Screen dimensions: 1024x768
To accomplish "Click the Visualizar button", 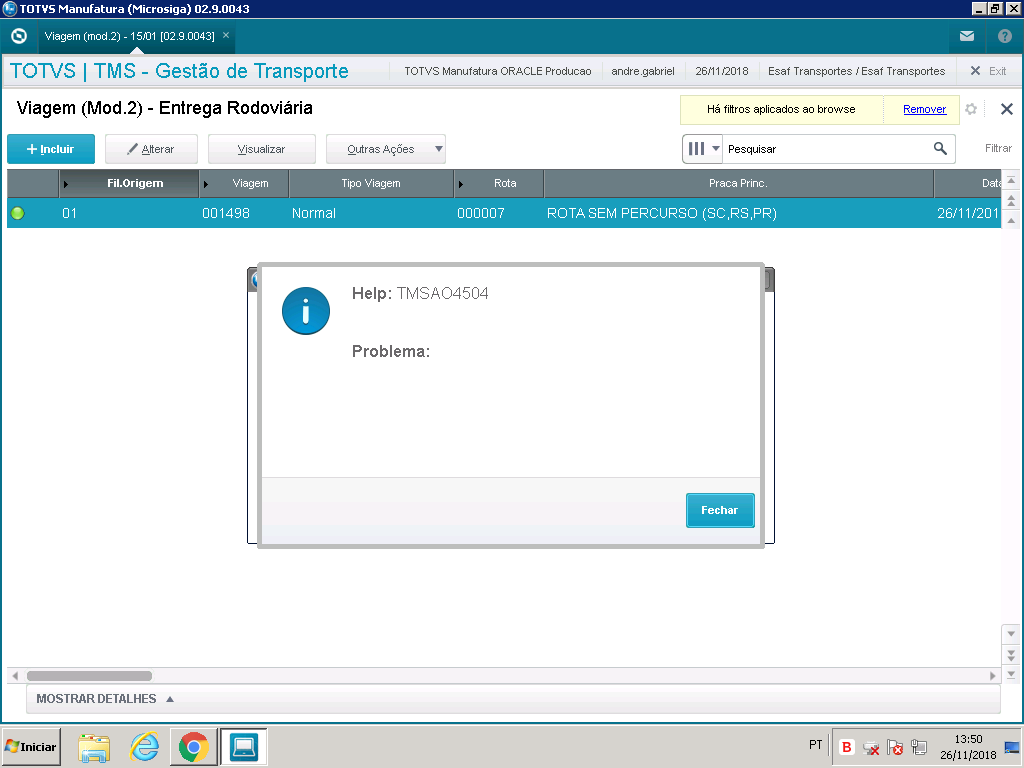I will [261, 149].
